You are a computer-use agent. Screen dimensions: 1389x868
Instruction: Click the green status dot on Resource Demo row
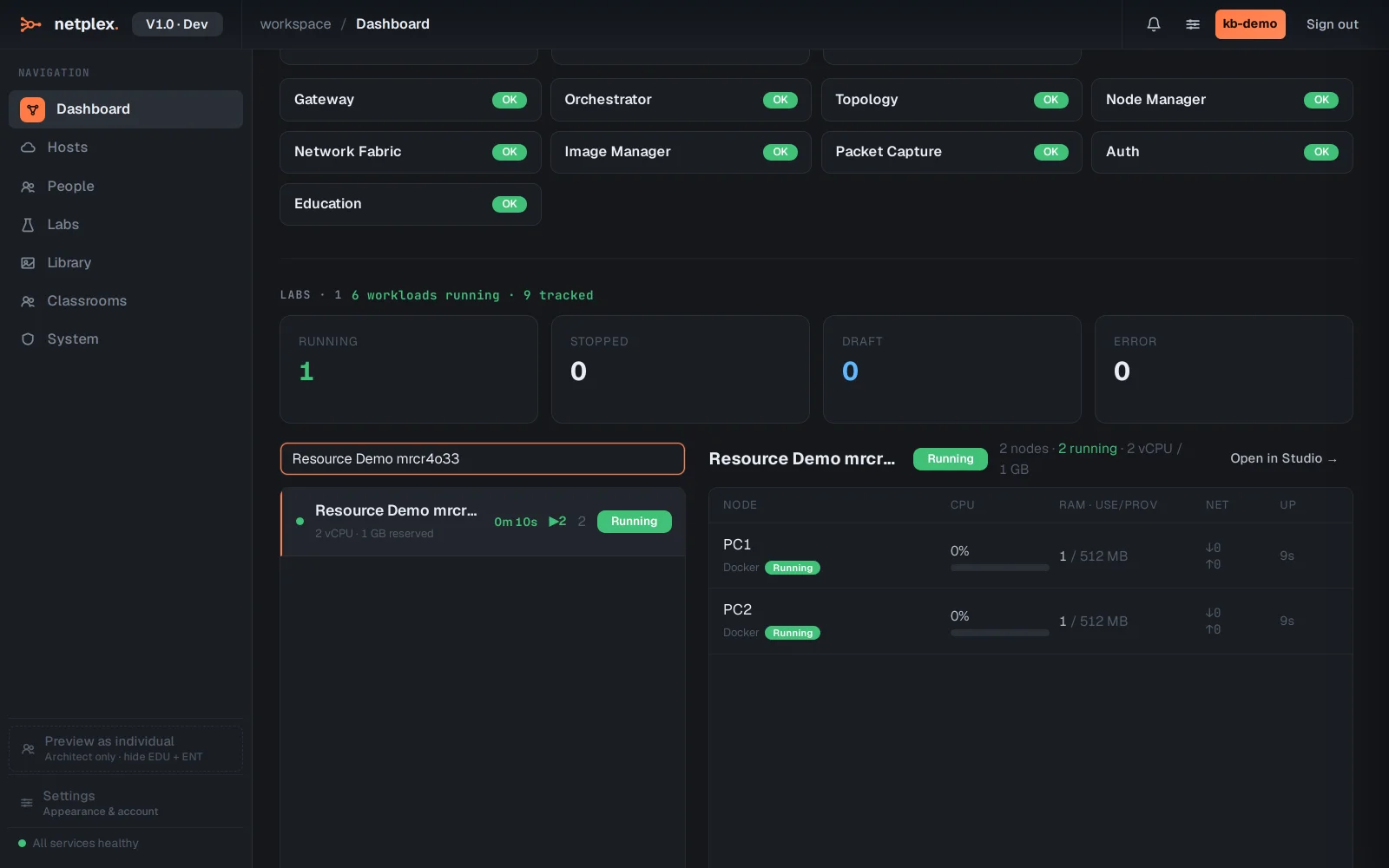click(x=300, y=522)
